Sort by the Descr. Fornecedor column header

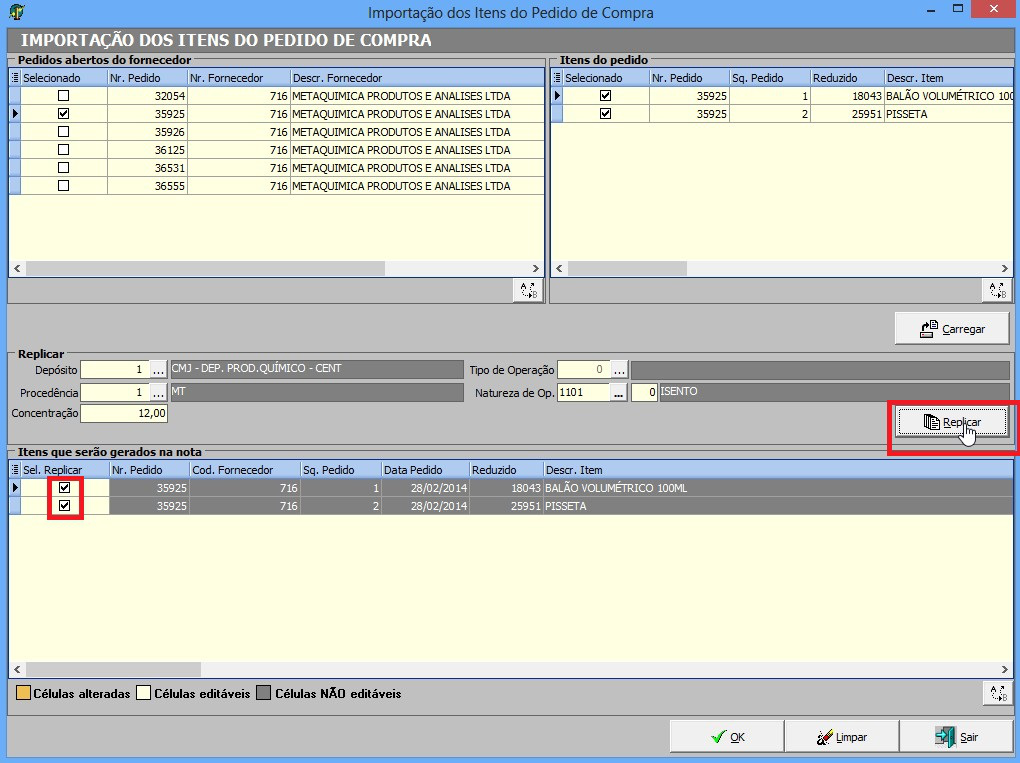coord(416,78)
